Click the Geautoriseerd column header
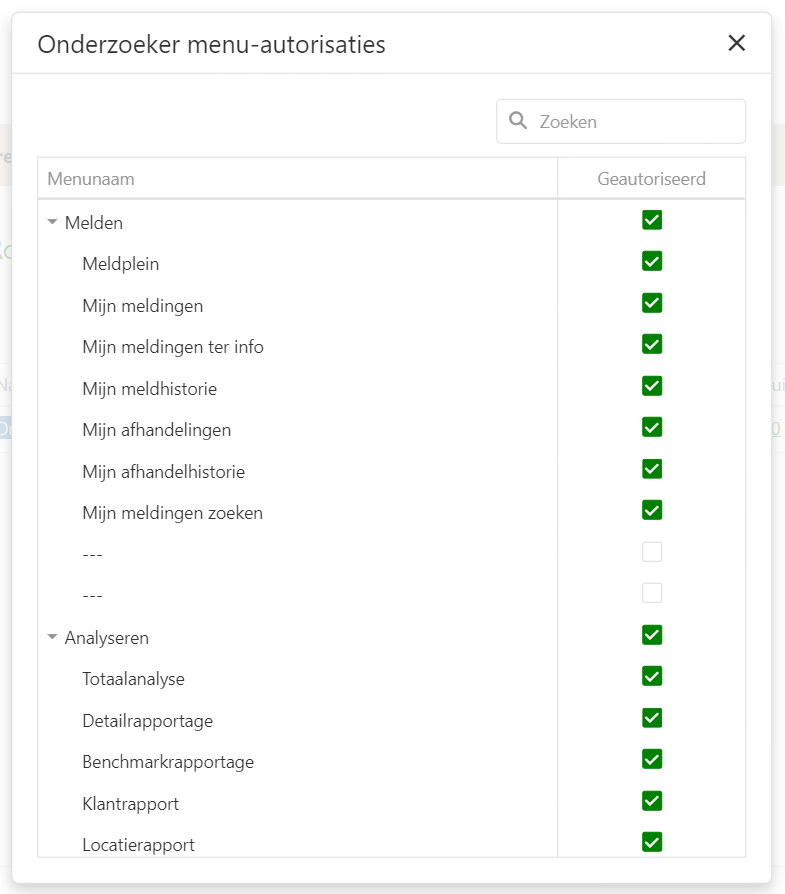 tap(651, 179)
